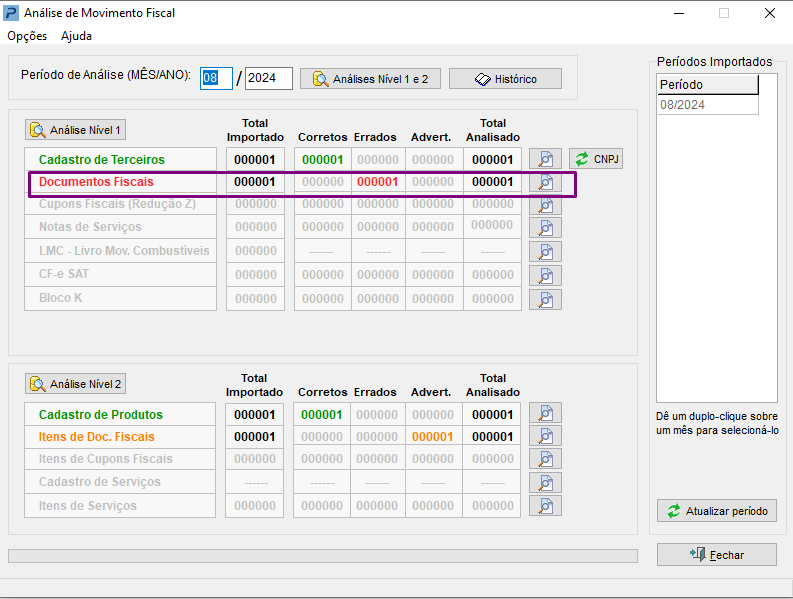Click the Itens de Doc. Fiscais label

point(97,437)
